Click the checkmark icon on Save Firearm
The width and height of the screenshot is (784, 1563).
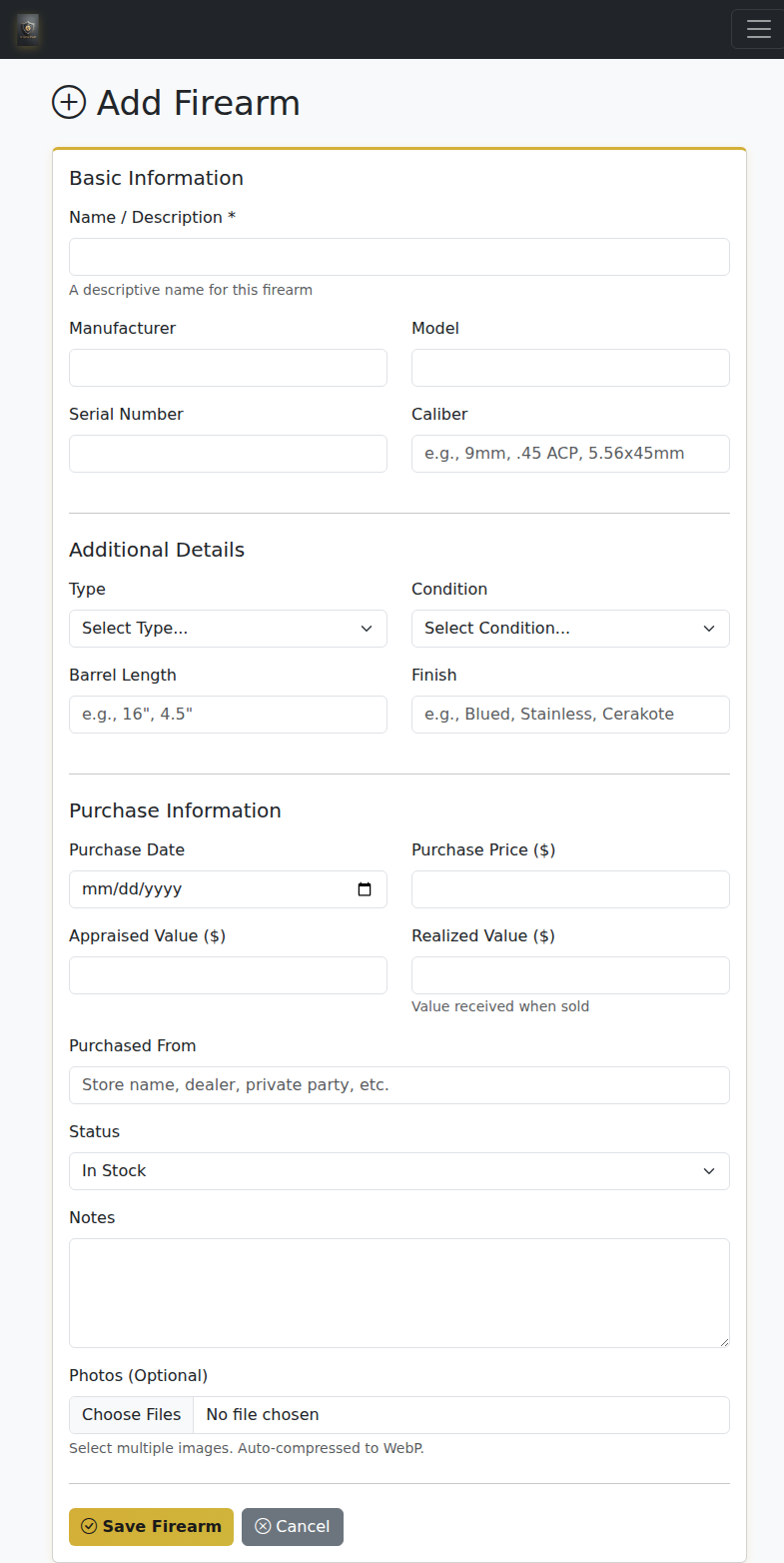(x=88, y=1526)
